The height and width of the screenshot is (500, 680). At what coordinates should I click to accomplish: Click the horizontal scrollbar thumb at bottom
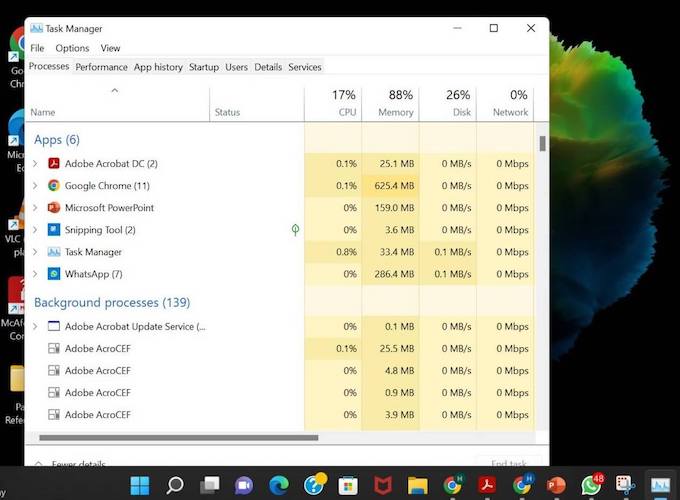coord(179,438)
